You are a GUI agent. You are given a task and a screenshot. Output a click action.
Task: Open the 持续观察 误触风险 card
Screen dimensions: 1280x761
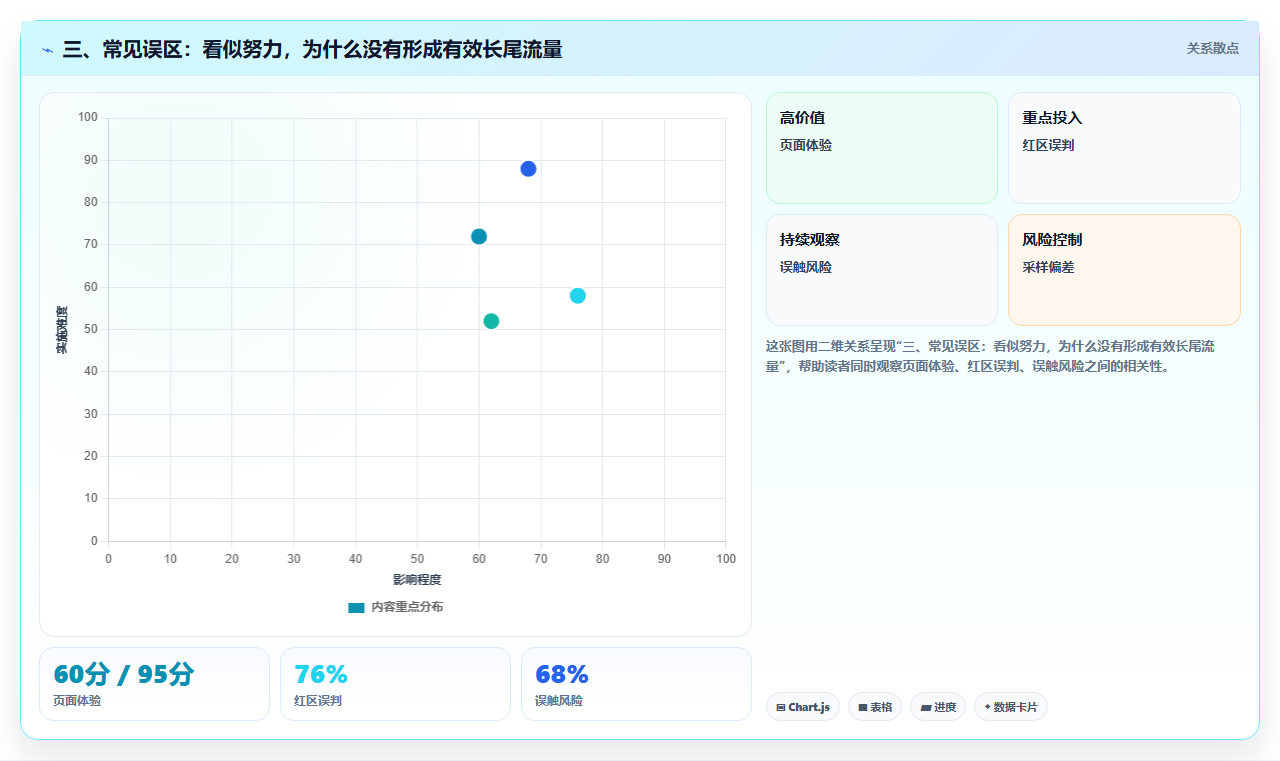(882, 270)
